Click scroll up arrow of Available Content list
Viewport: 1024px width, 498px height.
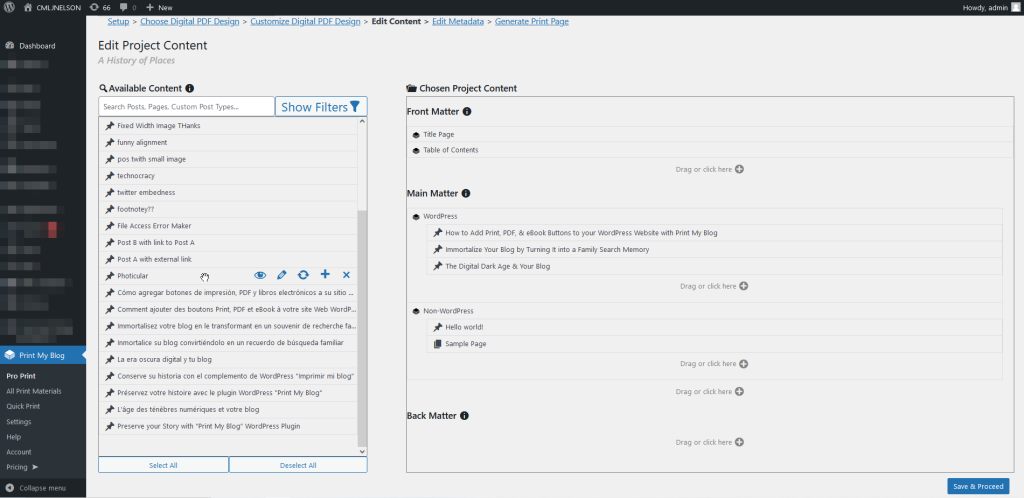point(362,121)
